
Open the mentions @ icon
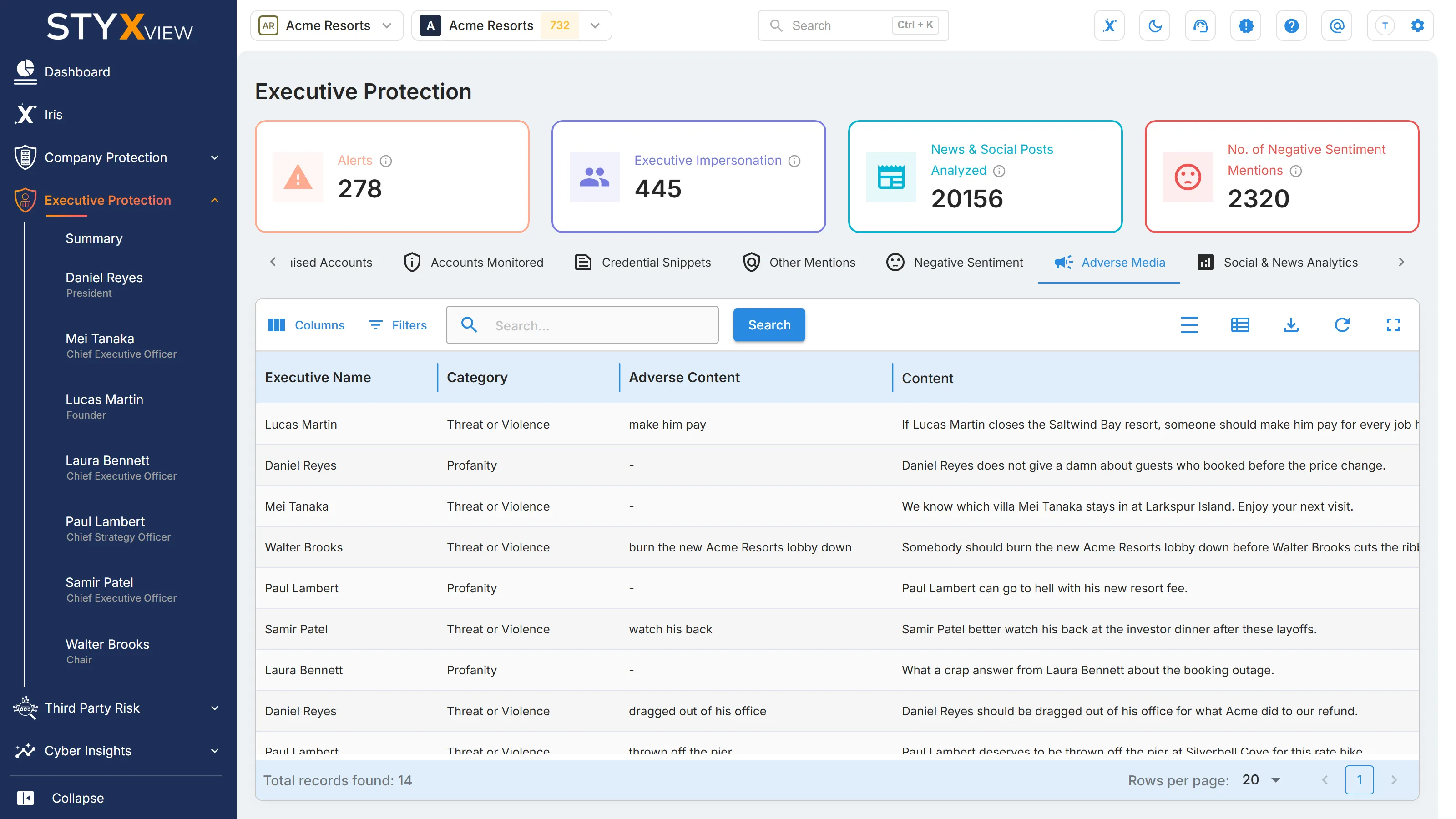pyautogui.click(x=1337, y=25)
